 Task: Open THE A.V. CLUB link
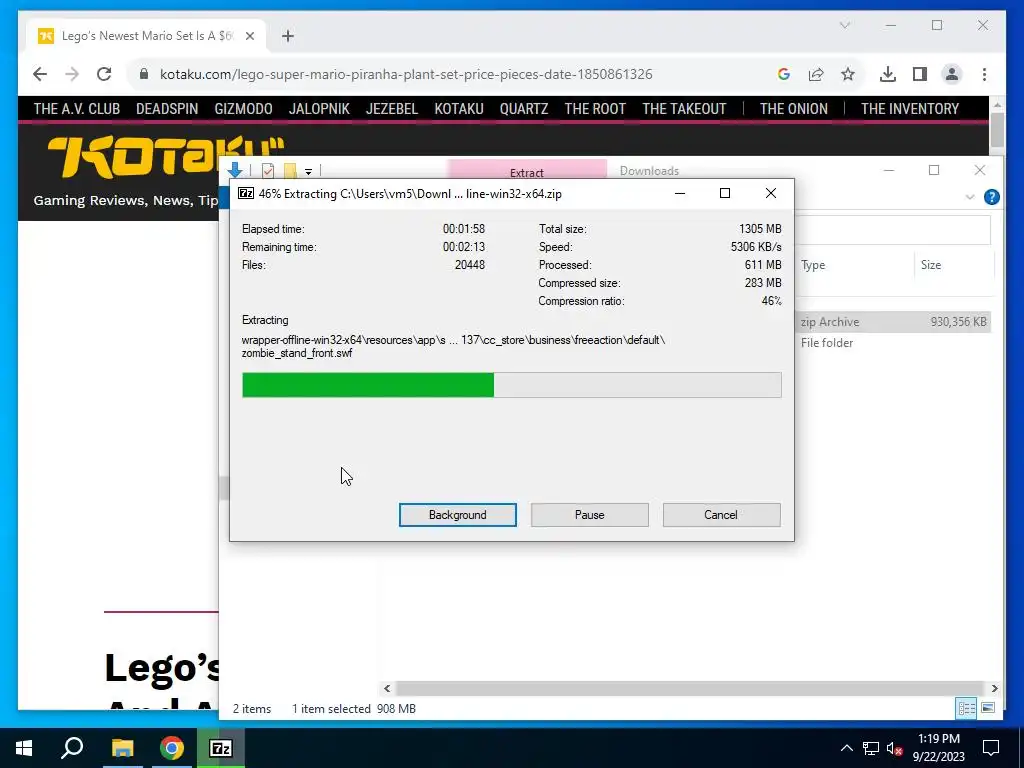click(x=76, y=108)
